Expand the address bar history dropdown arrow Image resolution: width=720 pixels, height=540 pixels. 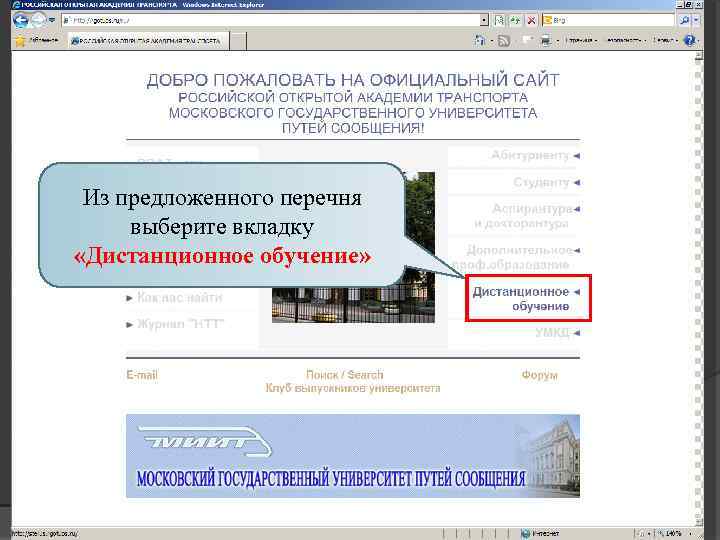click(484, 20)
